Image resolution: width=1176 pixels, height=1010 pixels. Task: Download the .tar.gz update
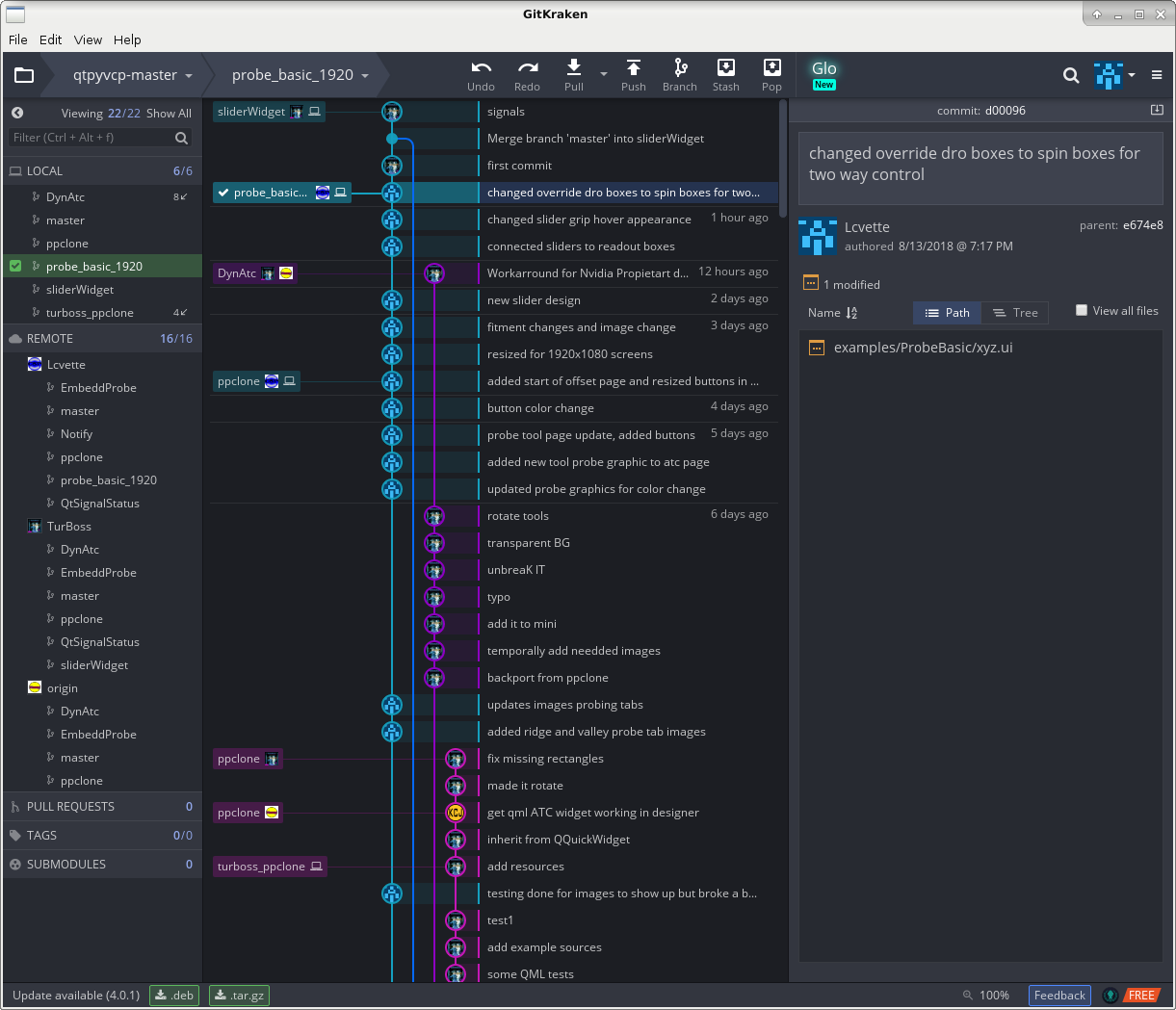239,996
